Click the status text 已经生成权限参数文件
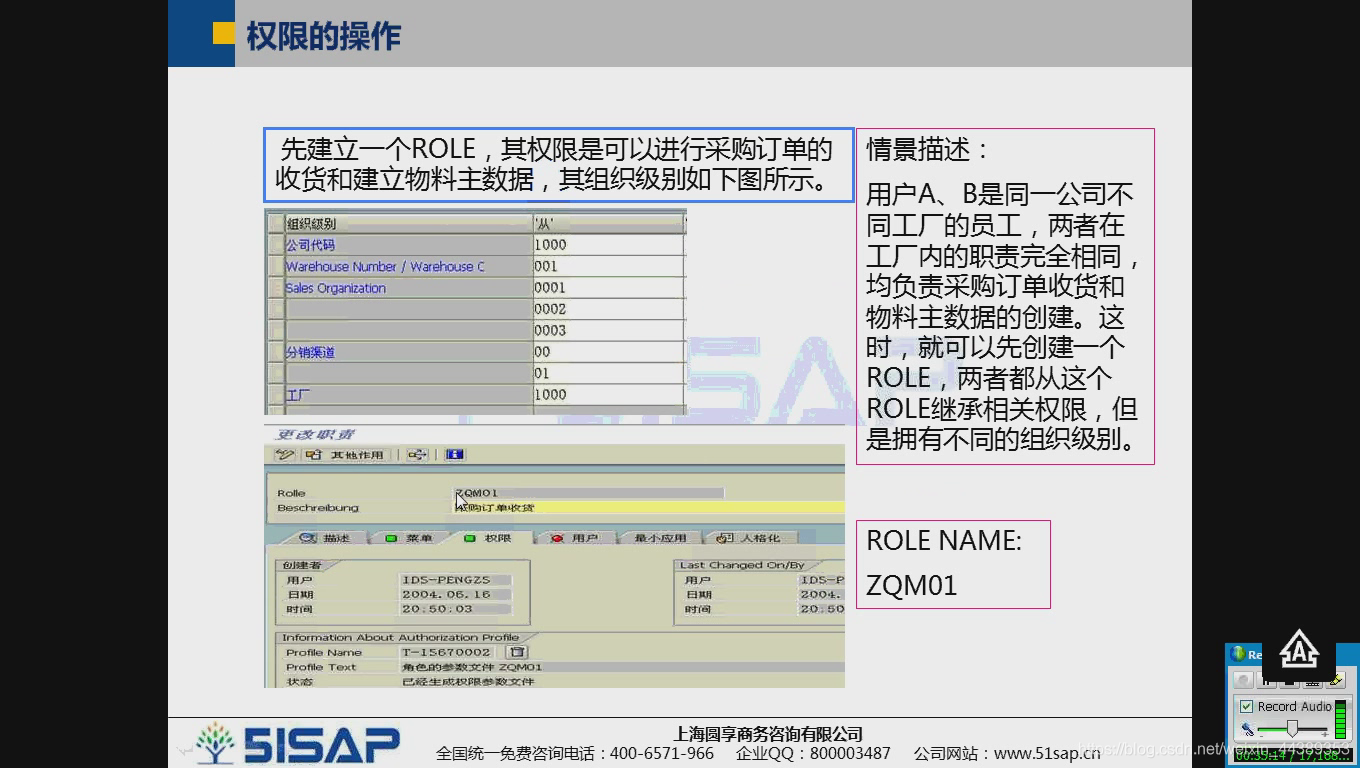Image resolution: width=1360 pixels, height=768 pixels. 468,682
